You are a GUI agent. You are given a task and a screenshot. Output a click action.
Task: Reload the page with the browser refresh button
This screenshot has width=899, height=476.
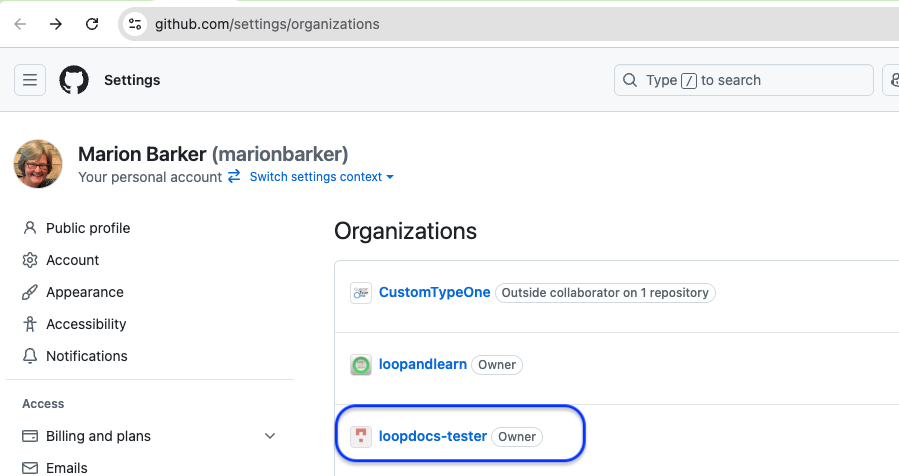(92, 24)
